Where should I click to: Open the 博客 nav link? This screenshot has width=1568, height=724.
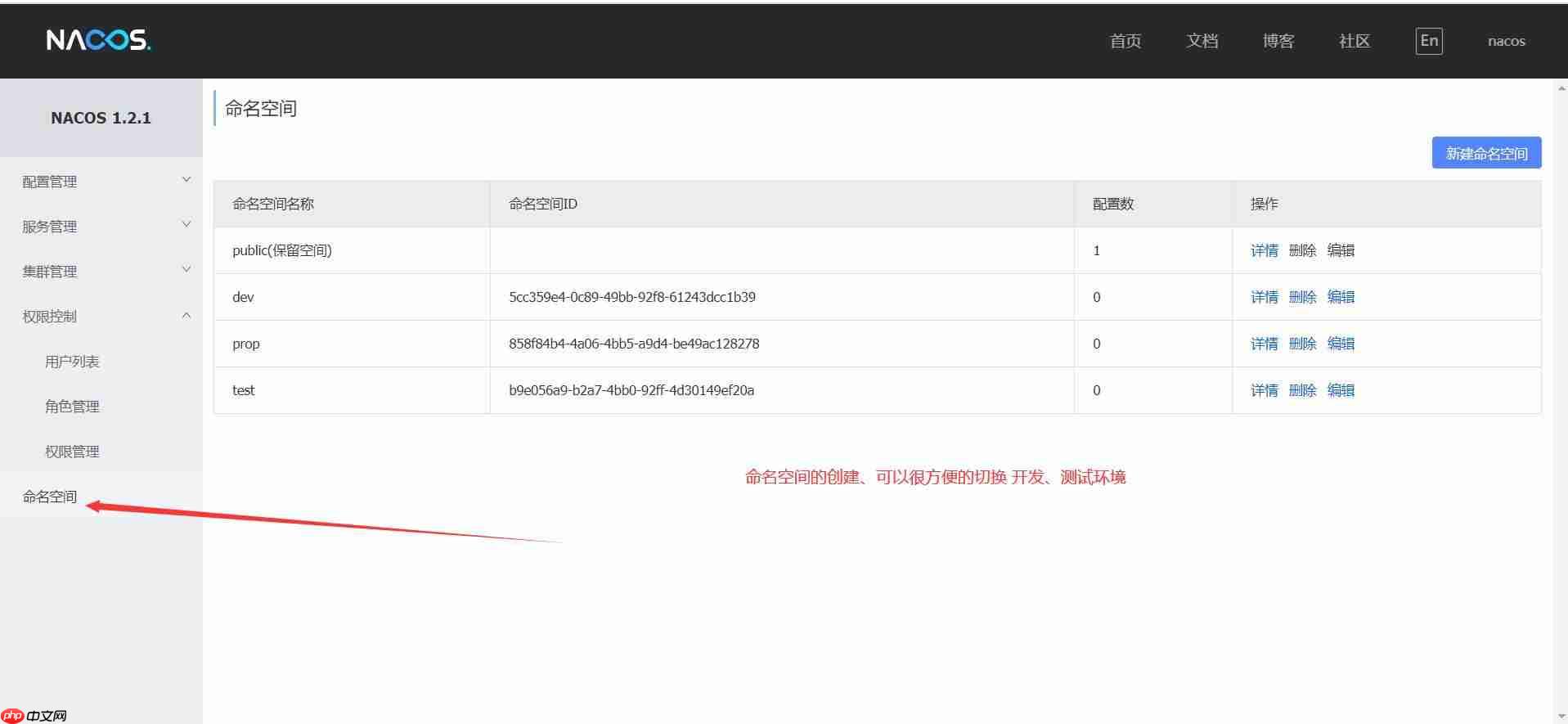1278,41
